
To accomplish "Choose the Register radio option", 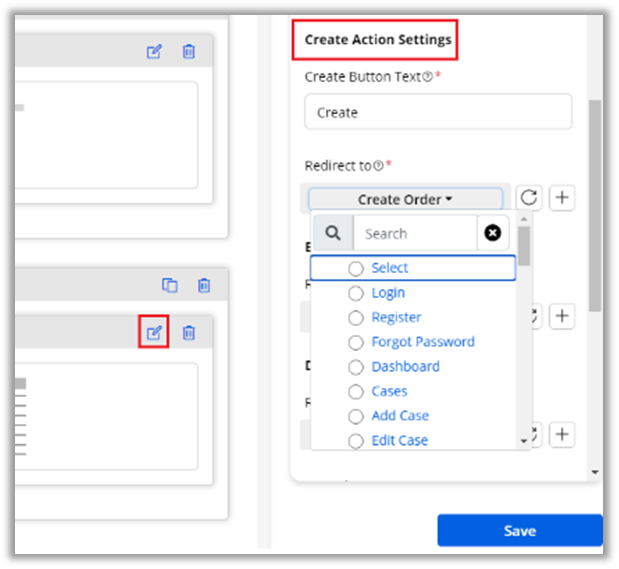I will point(355,317).
